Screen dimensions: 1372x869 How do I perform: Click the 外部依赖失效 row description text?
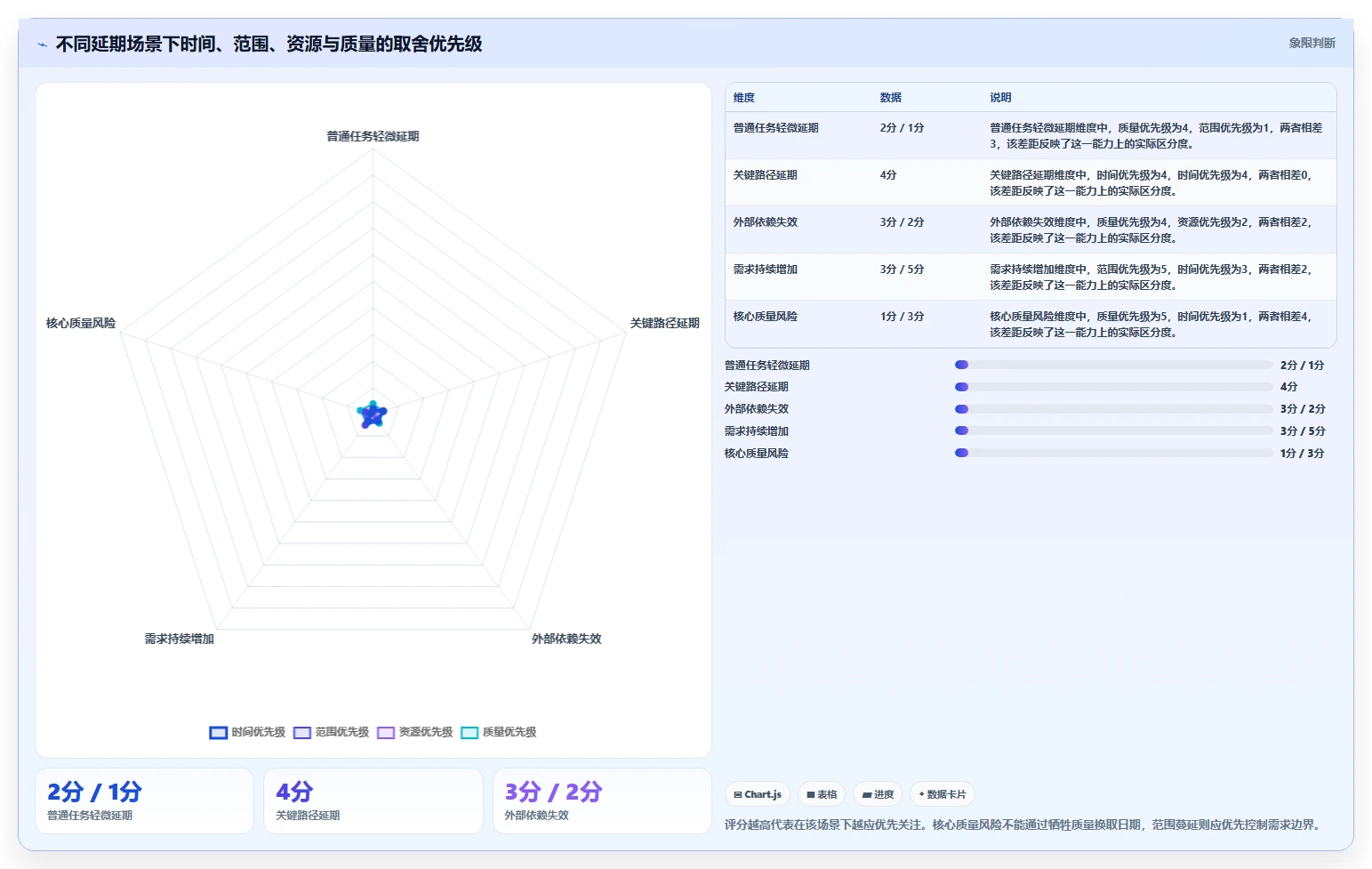coord(1151,230)
